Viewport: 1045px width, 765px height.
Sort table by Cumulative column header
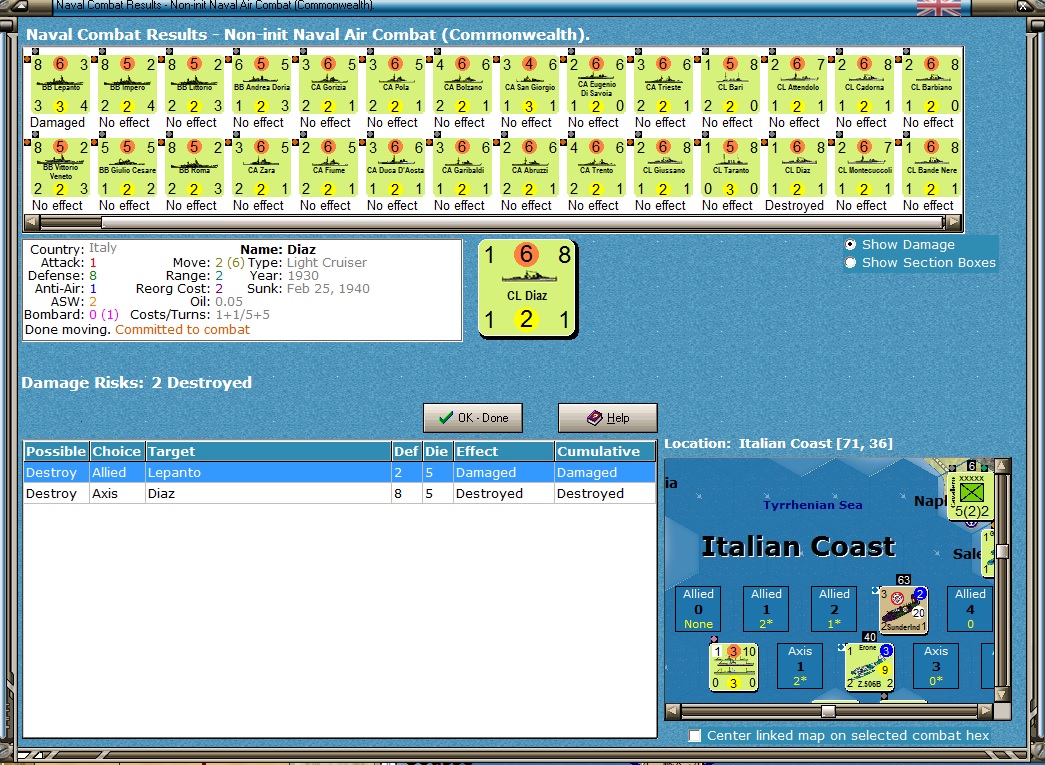click(604, 451)
